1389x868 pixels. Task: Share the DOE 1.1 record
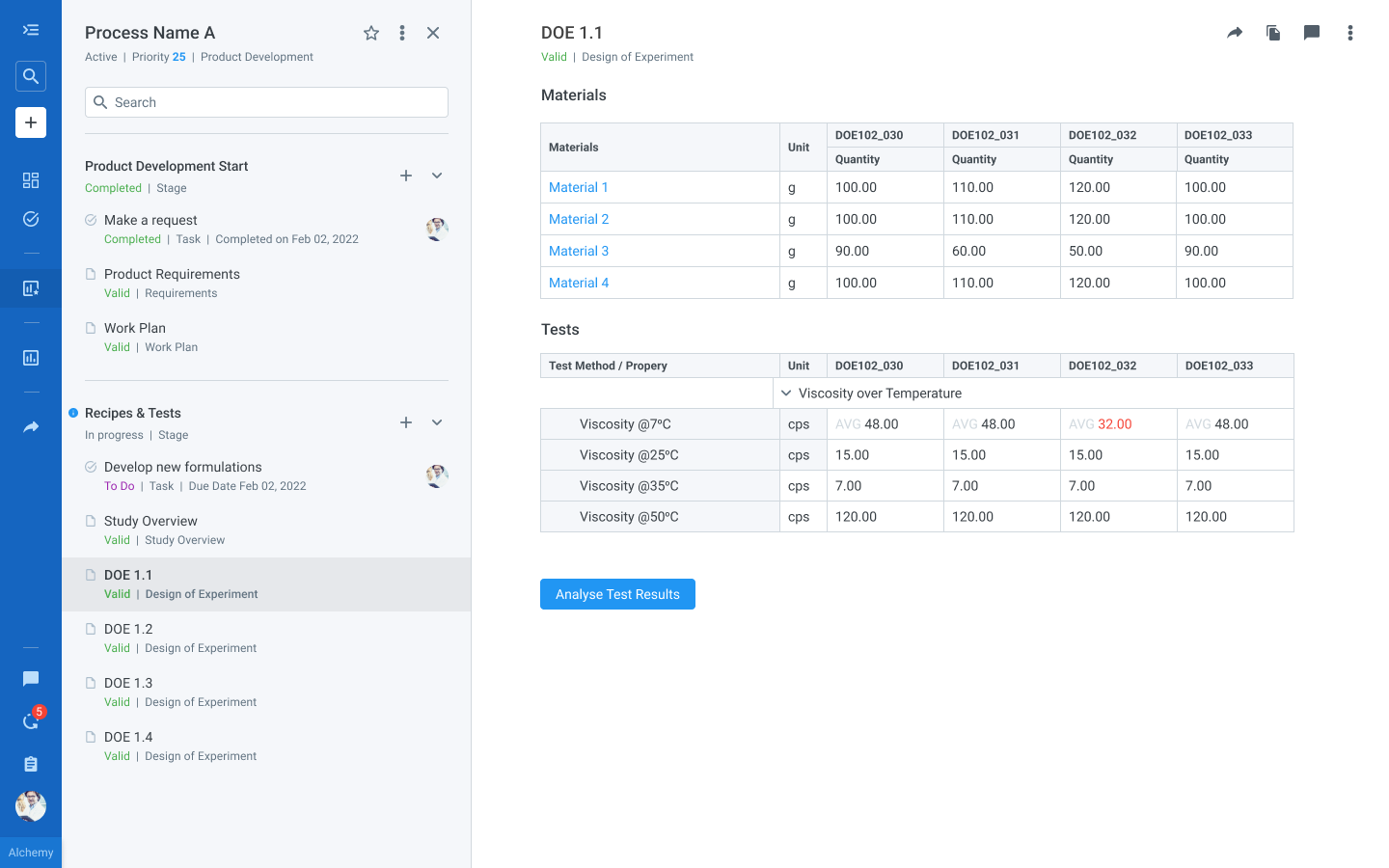1234,32
